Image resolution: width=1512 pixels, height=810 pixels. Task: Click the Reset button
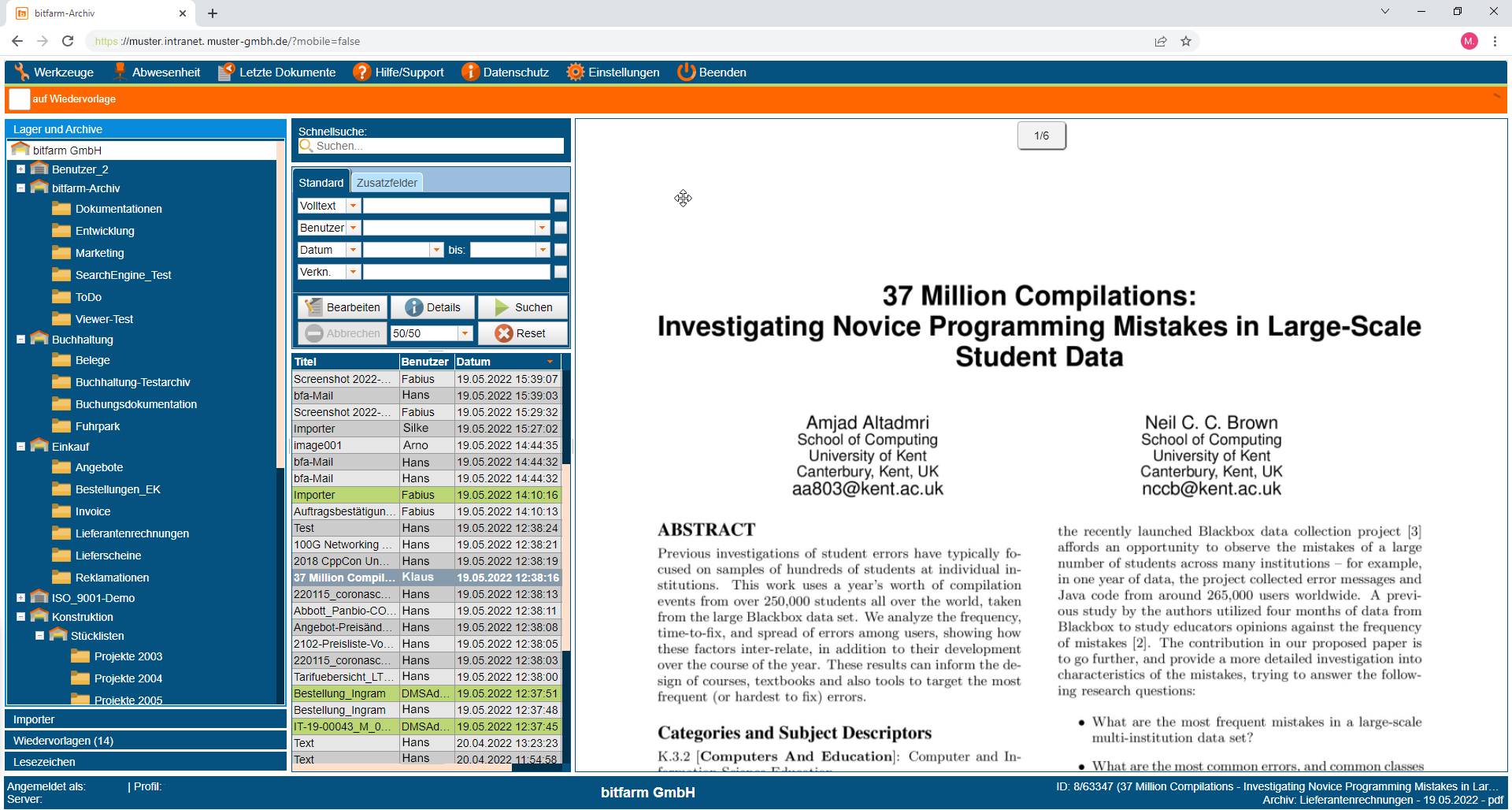pos(523,333)
